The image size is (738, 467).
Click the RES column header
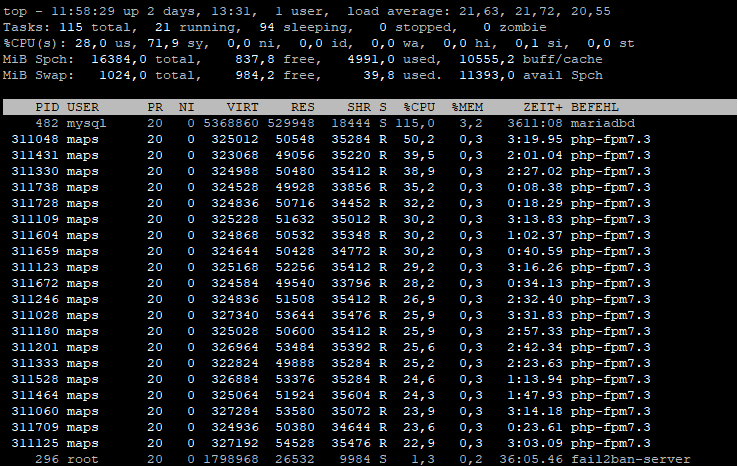[303, 107]
